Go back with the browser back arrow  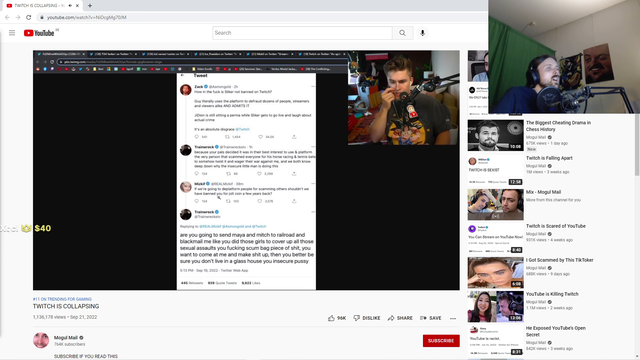7,17
